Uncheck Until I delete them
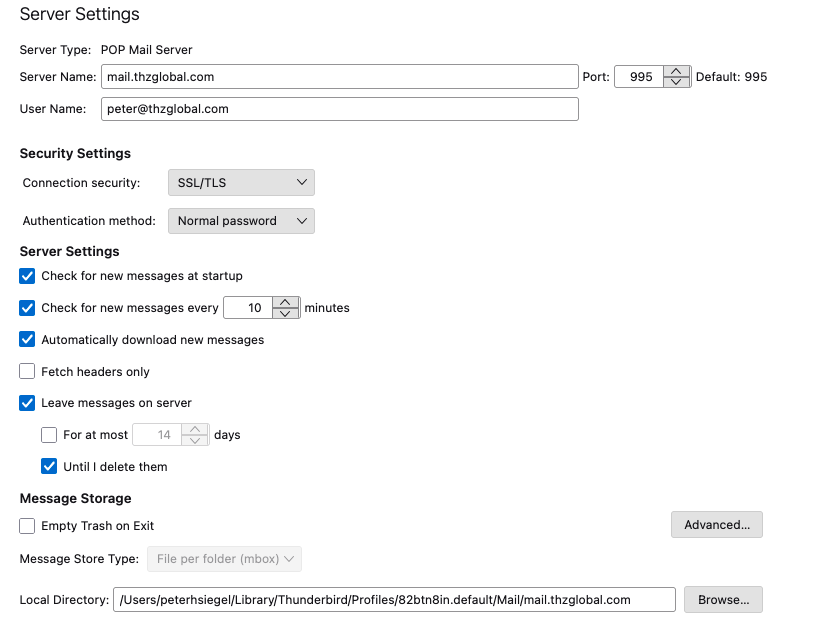821x628 pixels. click(49, 467)
